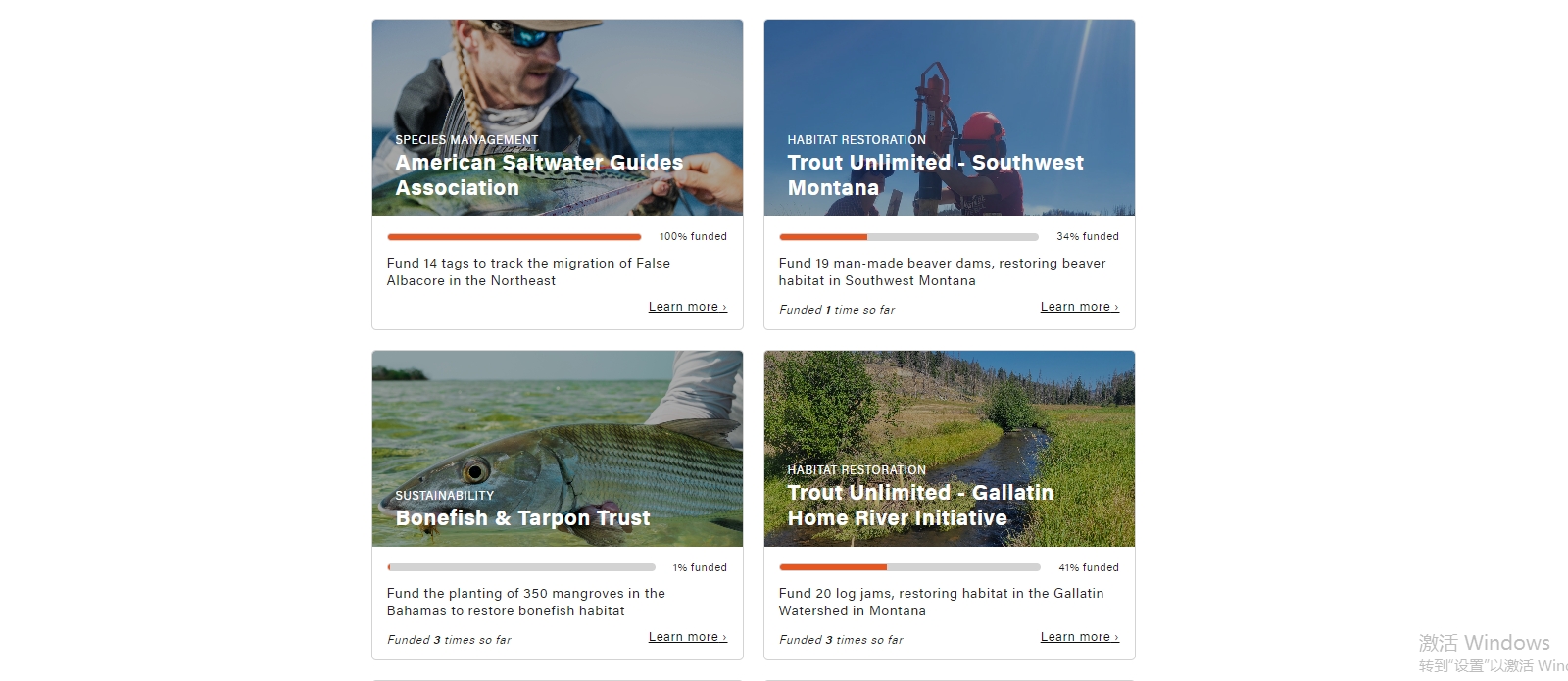The width and height of the screenshot is (1568, 681).
Task: Click Learn more under mangroves planting project
Action: coord(687,637)
